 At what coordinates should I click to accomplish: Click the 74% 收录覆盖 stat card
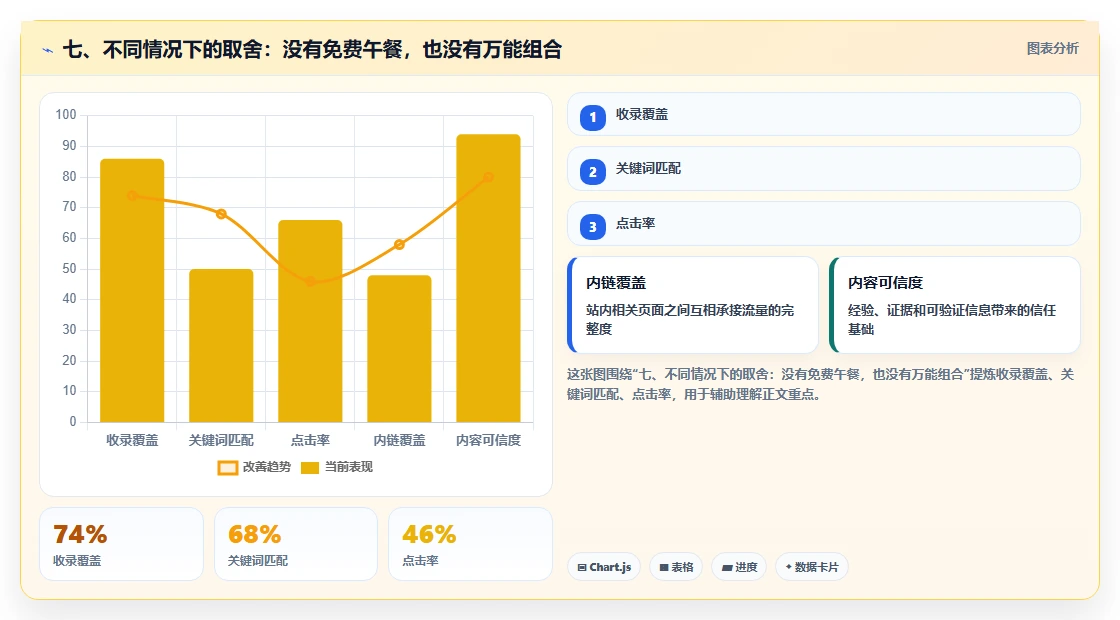[121, 544]
